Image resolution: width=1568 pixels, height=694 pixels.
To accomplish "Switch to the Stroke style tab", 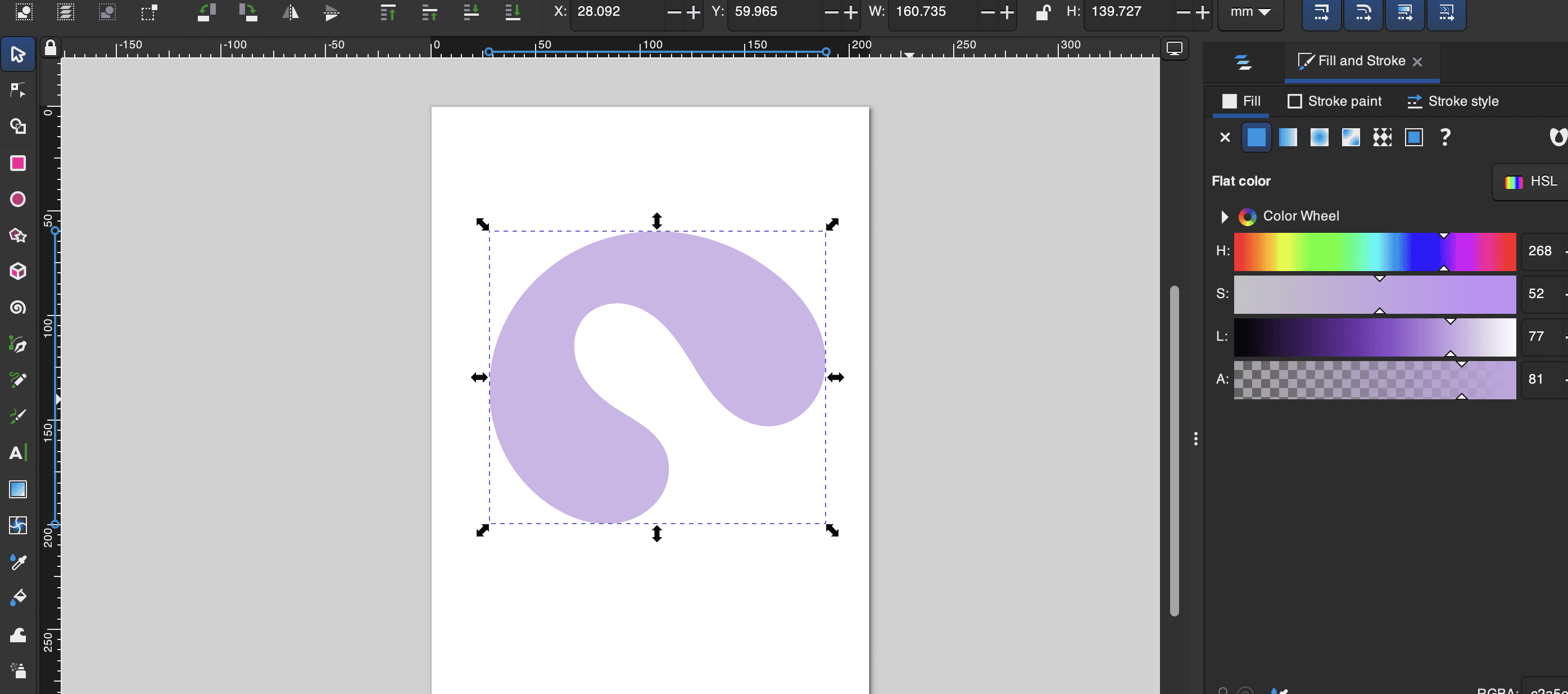I will coord(1453,101).
